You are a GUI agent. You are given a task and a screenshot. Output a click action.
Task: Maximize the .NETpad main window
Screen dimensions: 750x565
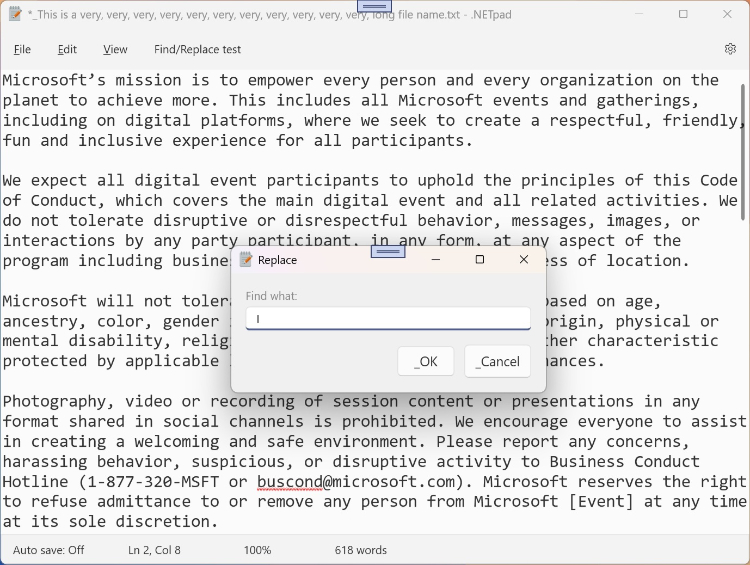tap(683, 14)
